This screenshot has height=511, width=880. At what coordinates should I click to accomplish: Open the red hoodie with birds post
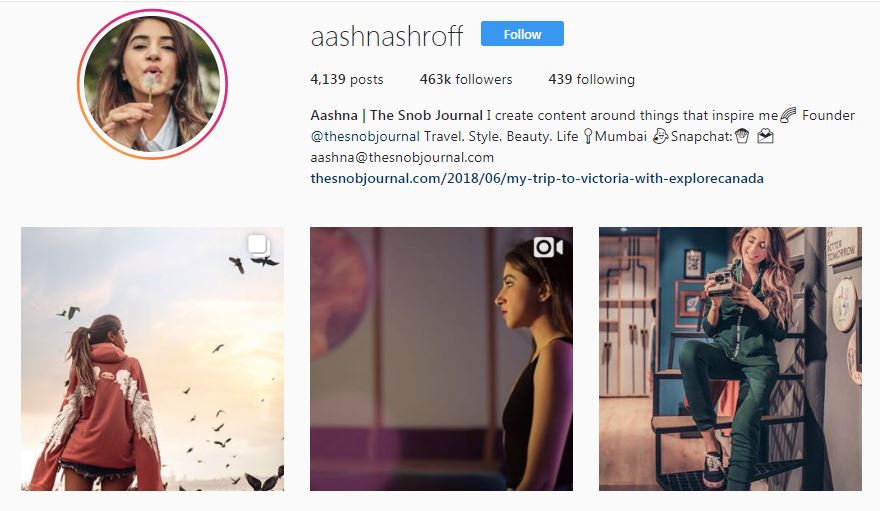point(153,359)
